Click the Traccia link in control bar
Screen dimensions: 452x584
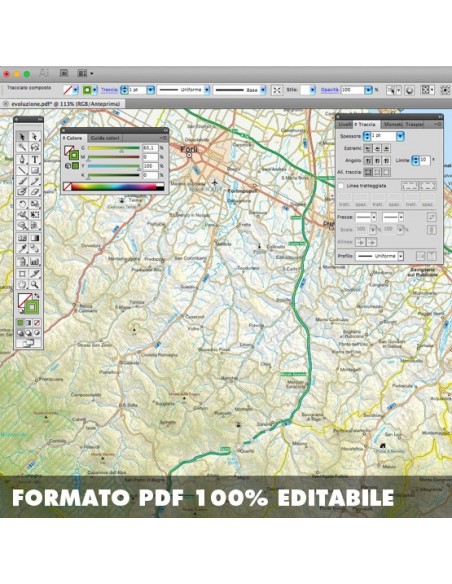pyautogui.click(x=109, y=90)
